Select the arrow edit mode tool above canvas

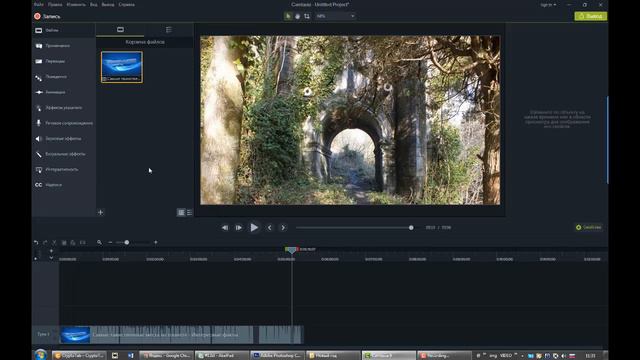(x=288, y=16)
